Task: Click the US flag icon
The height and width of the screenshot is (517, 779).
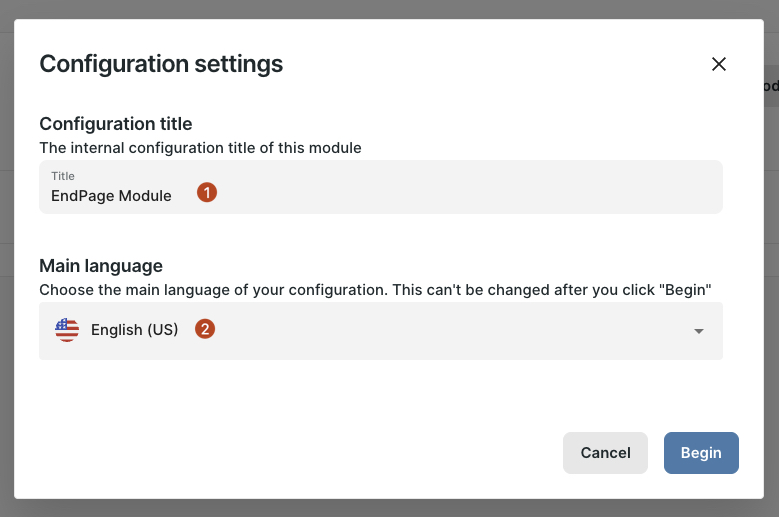Action: coord(67,330)
